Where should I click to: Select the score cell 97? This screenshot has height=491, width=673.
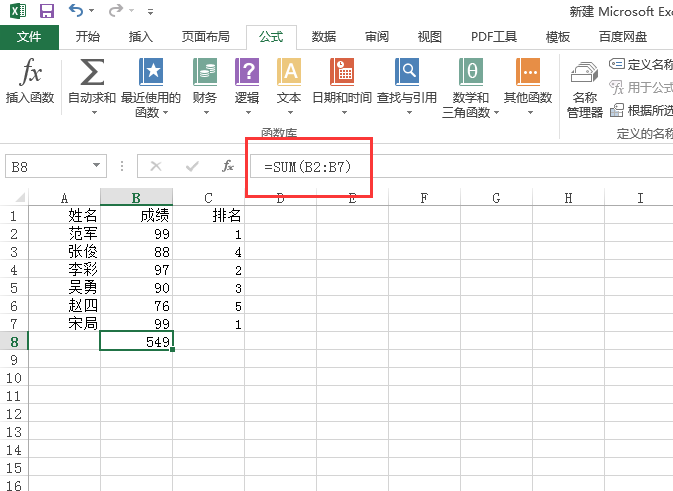[x=136, y=270]
